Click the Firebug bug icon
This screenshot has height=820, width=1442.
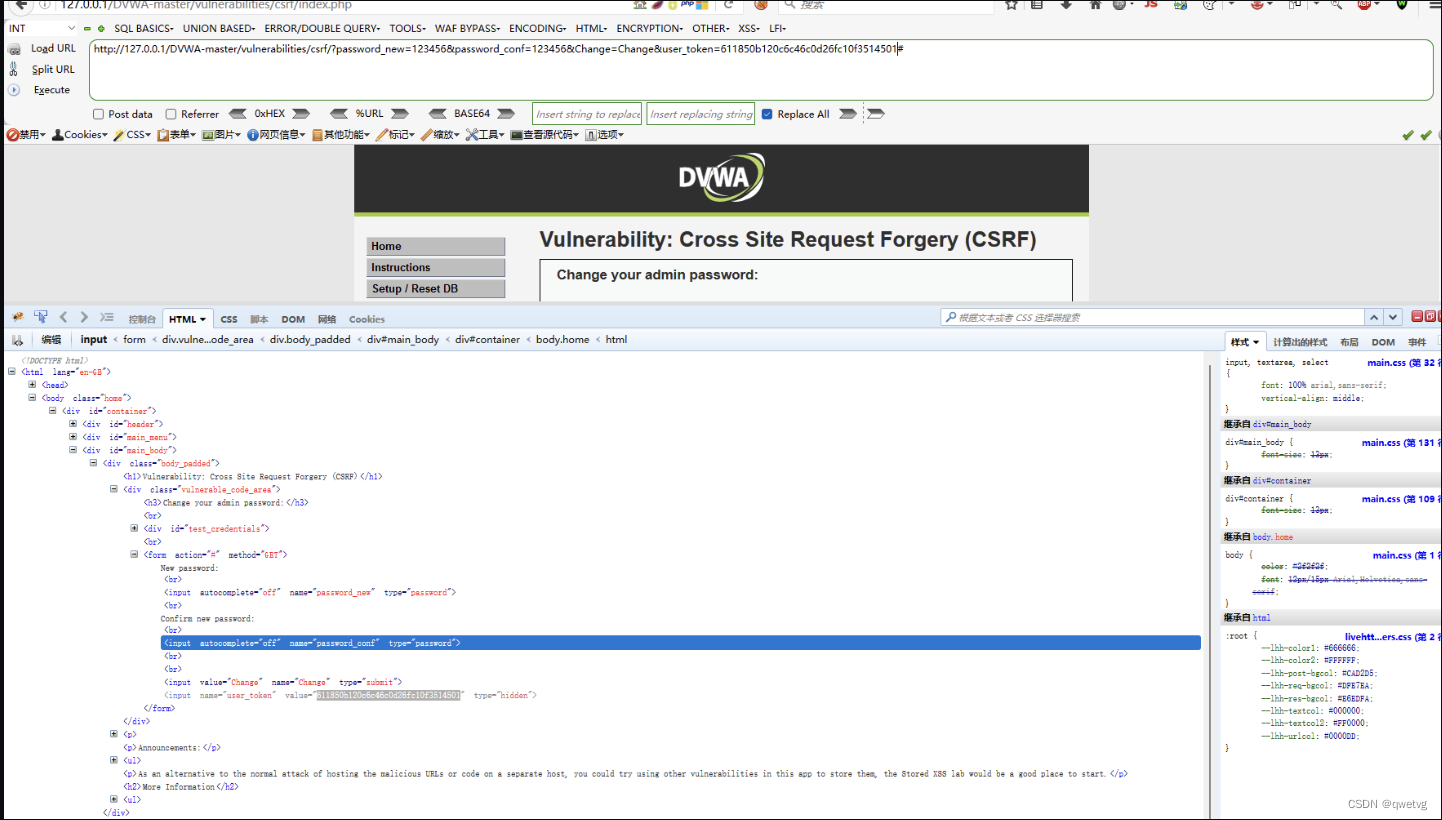[17, 317]
